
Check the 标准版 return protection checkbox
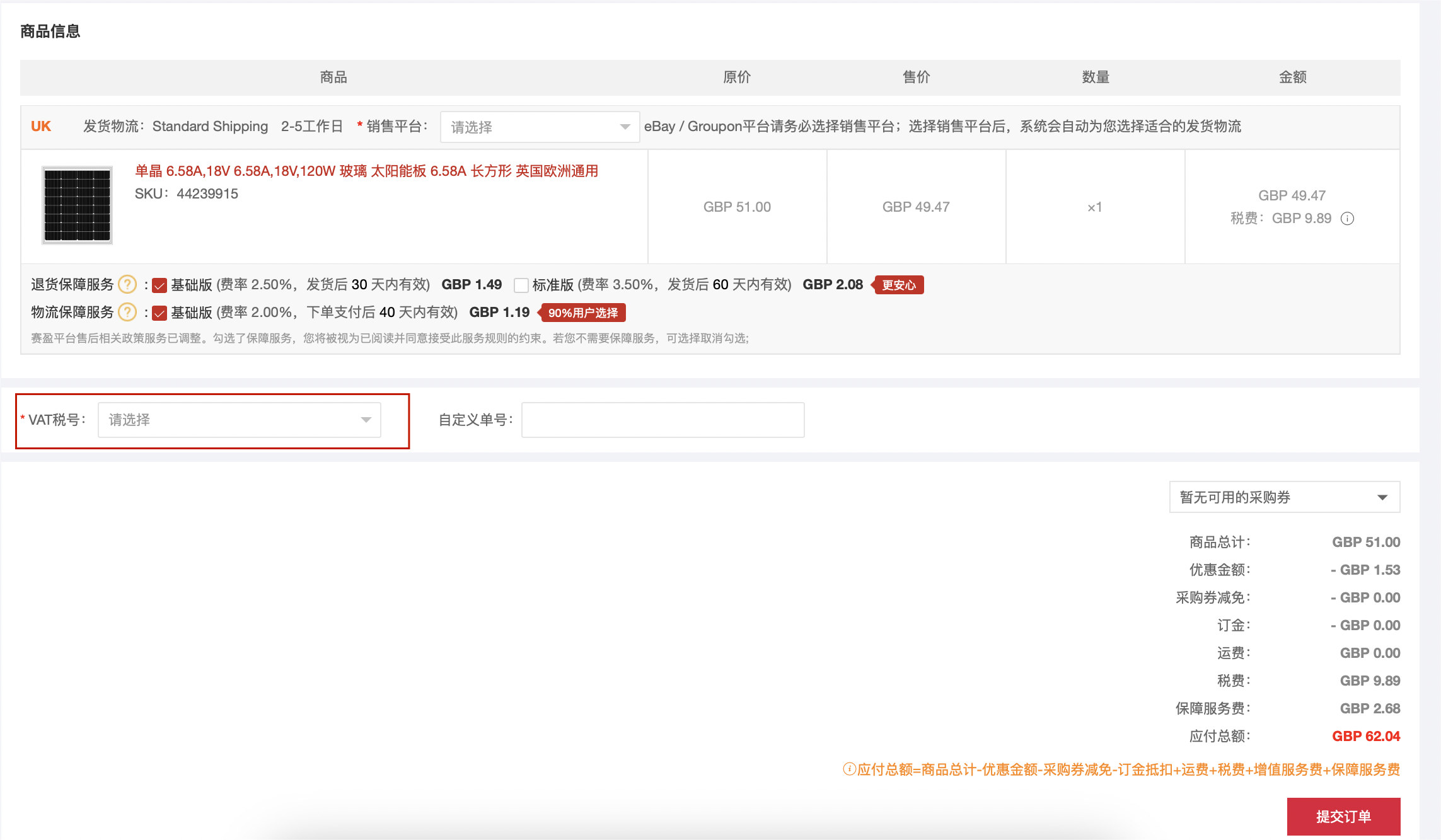(x=521, y=285)
